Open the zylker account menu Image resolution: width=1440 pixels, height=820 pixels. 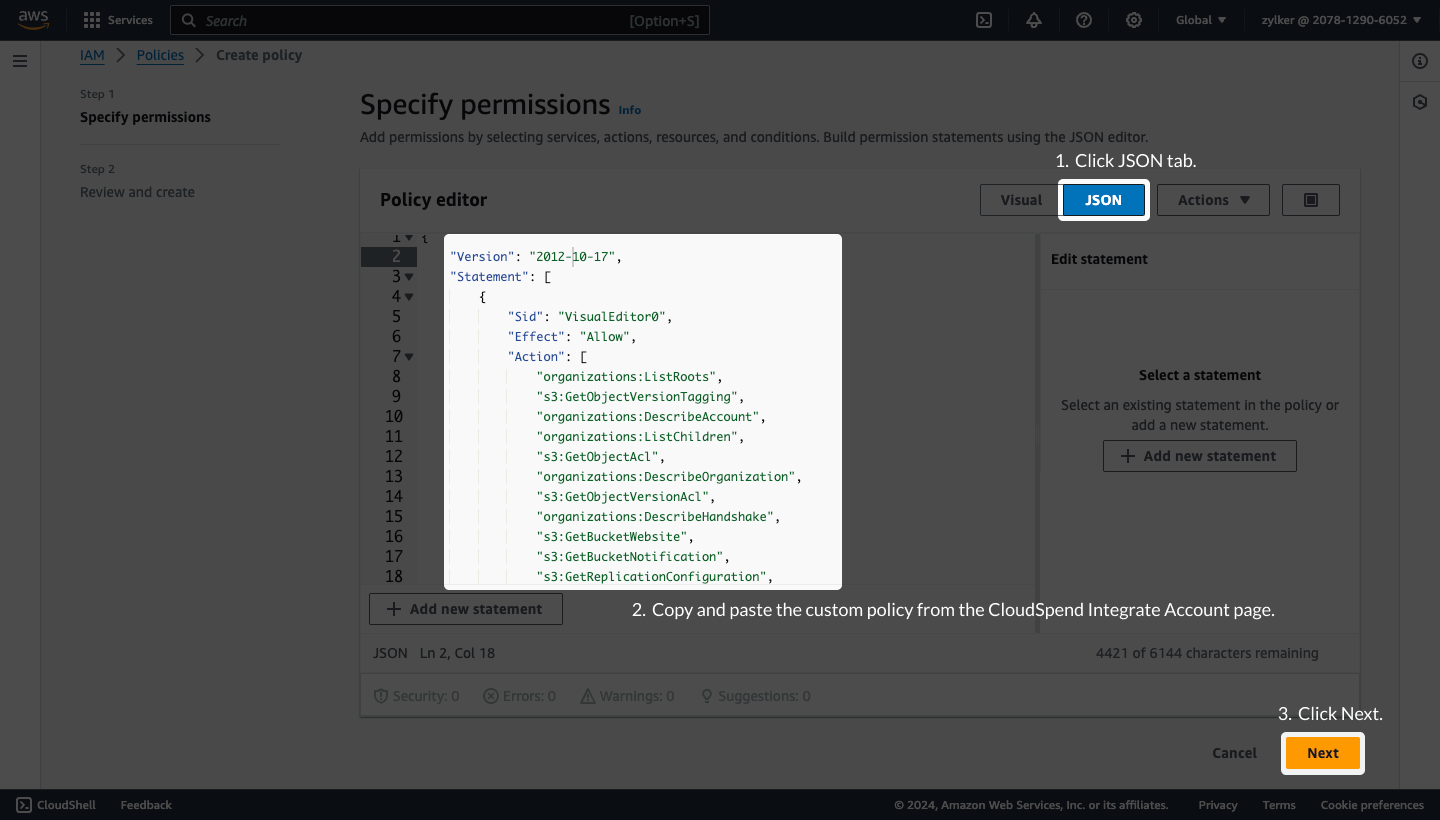point(1340,20)
